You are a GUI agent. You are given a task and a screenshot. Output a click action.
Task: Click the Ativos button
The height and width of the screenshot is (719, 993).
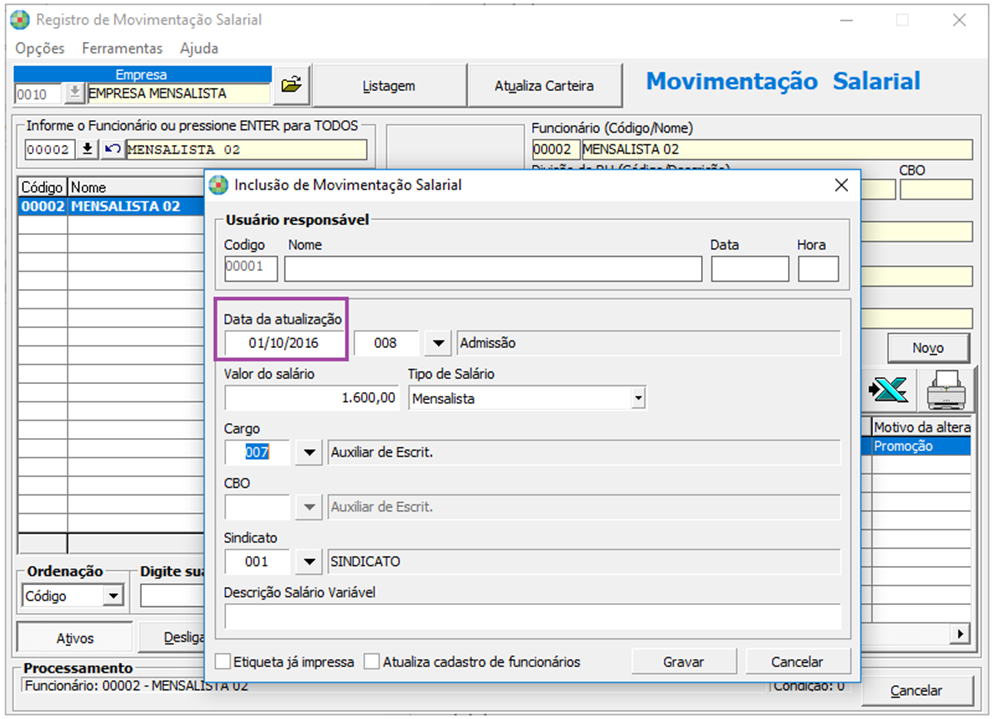pyautogui.click(x=75, y=638)
